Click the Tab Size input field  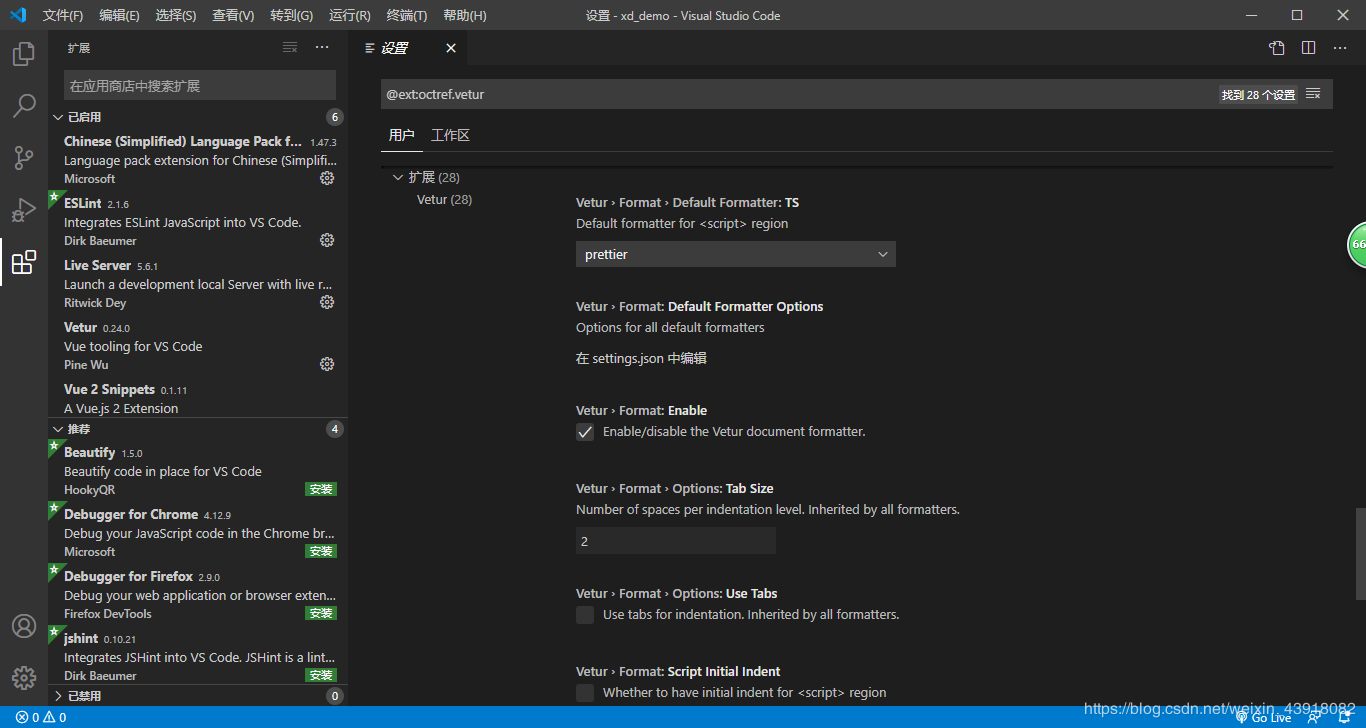tap(676, 541)
